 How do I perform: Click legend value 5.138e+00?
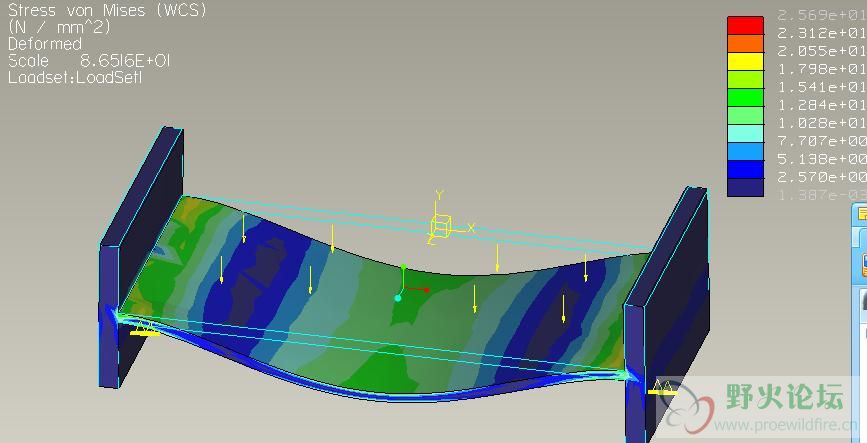(x=822, y=159)
